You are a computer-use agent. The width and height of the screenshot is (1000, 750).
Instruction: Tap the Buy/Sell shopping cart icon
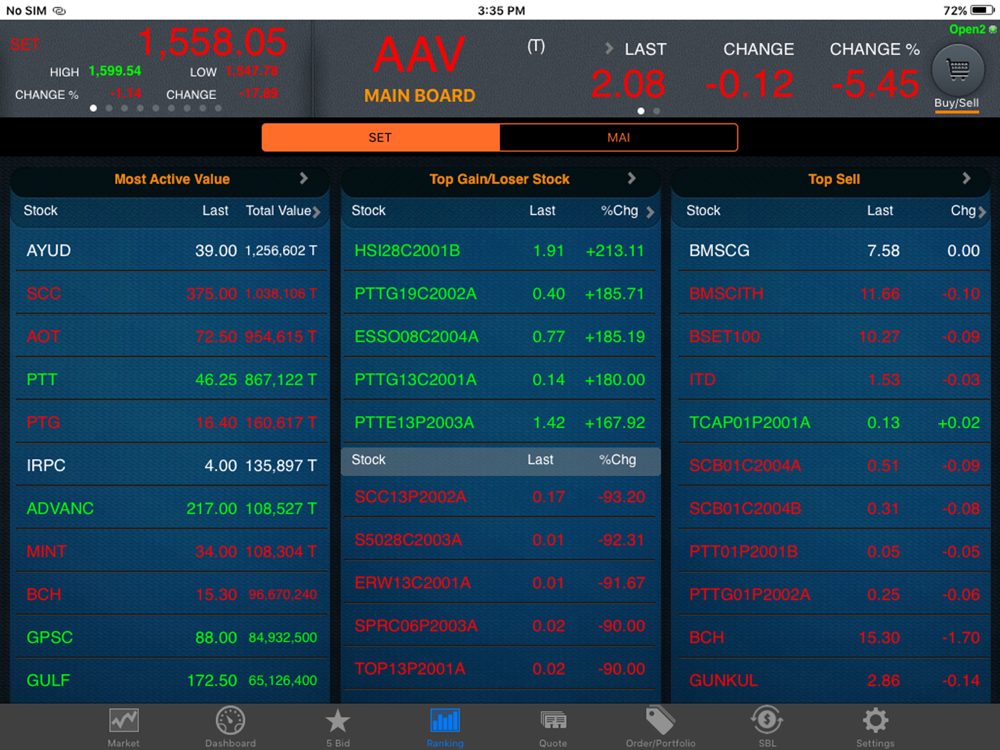point(957,70)
